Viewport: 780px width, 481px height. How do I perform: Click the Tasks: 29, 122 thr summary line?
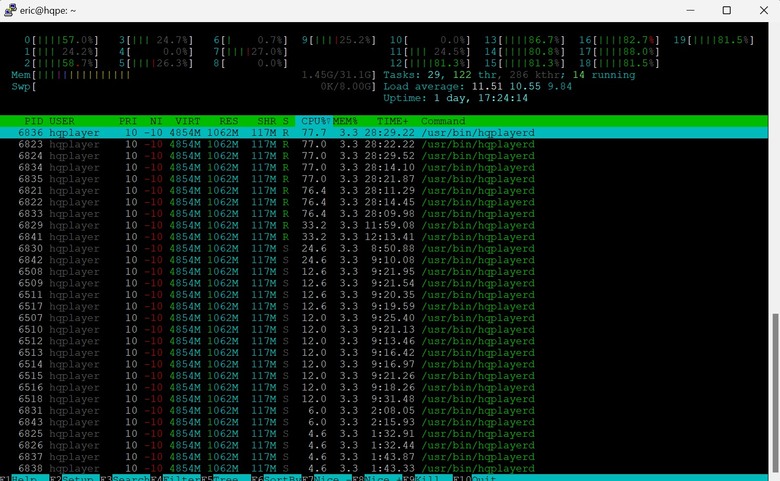coord(509,75)
